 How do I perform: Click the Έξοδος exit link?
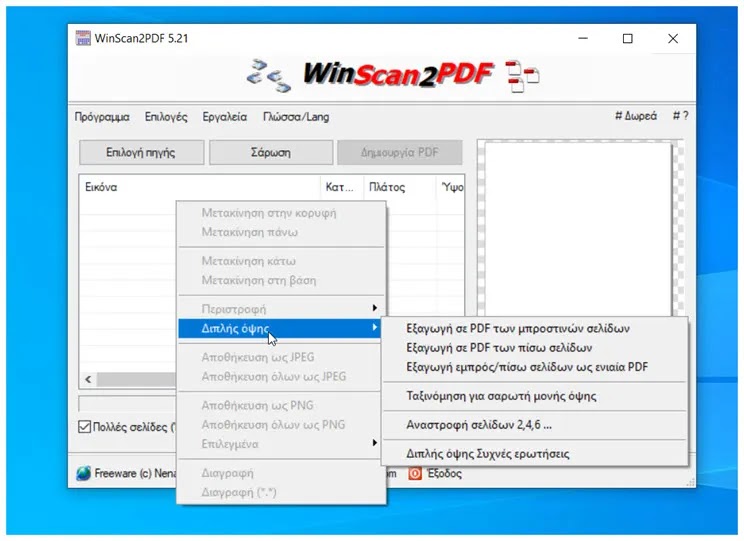tap(444, 474)
